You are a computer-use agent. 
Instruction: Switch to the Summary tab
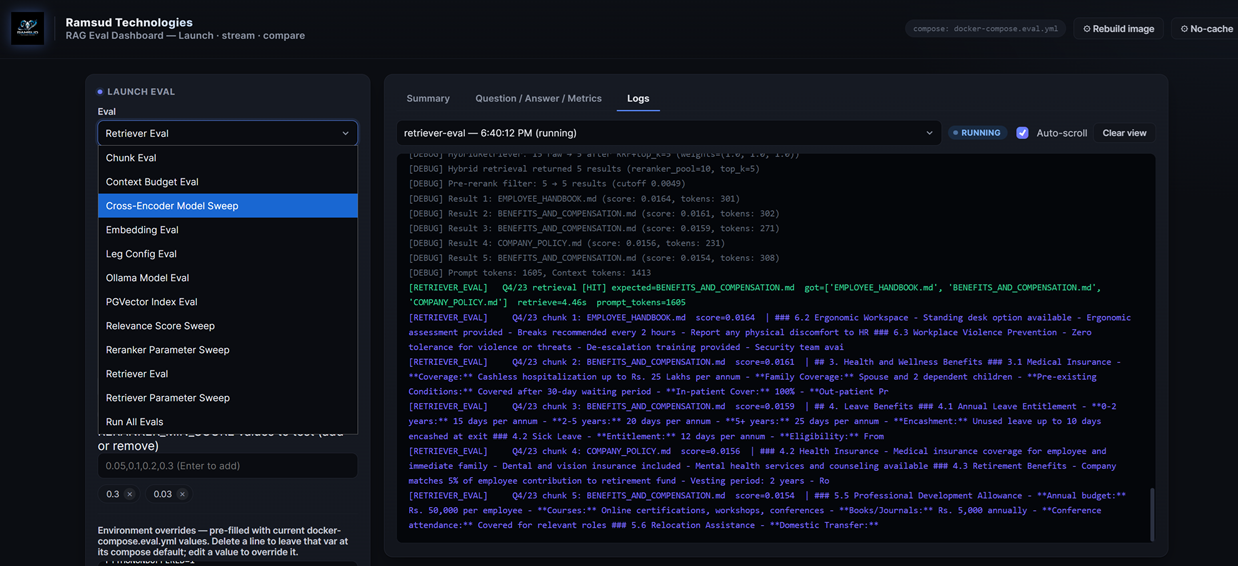(x=428, y=98)
